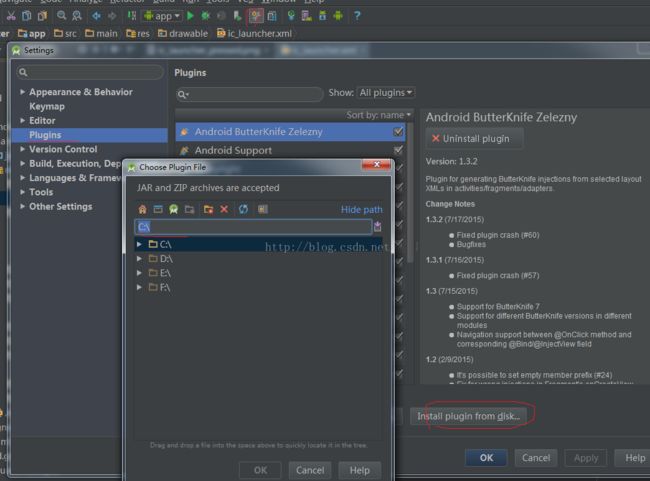The width and height of the screenshot is (650, 481).
Task: Click the settings search field in the sidebar
Action: [90, 72]
